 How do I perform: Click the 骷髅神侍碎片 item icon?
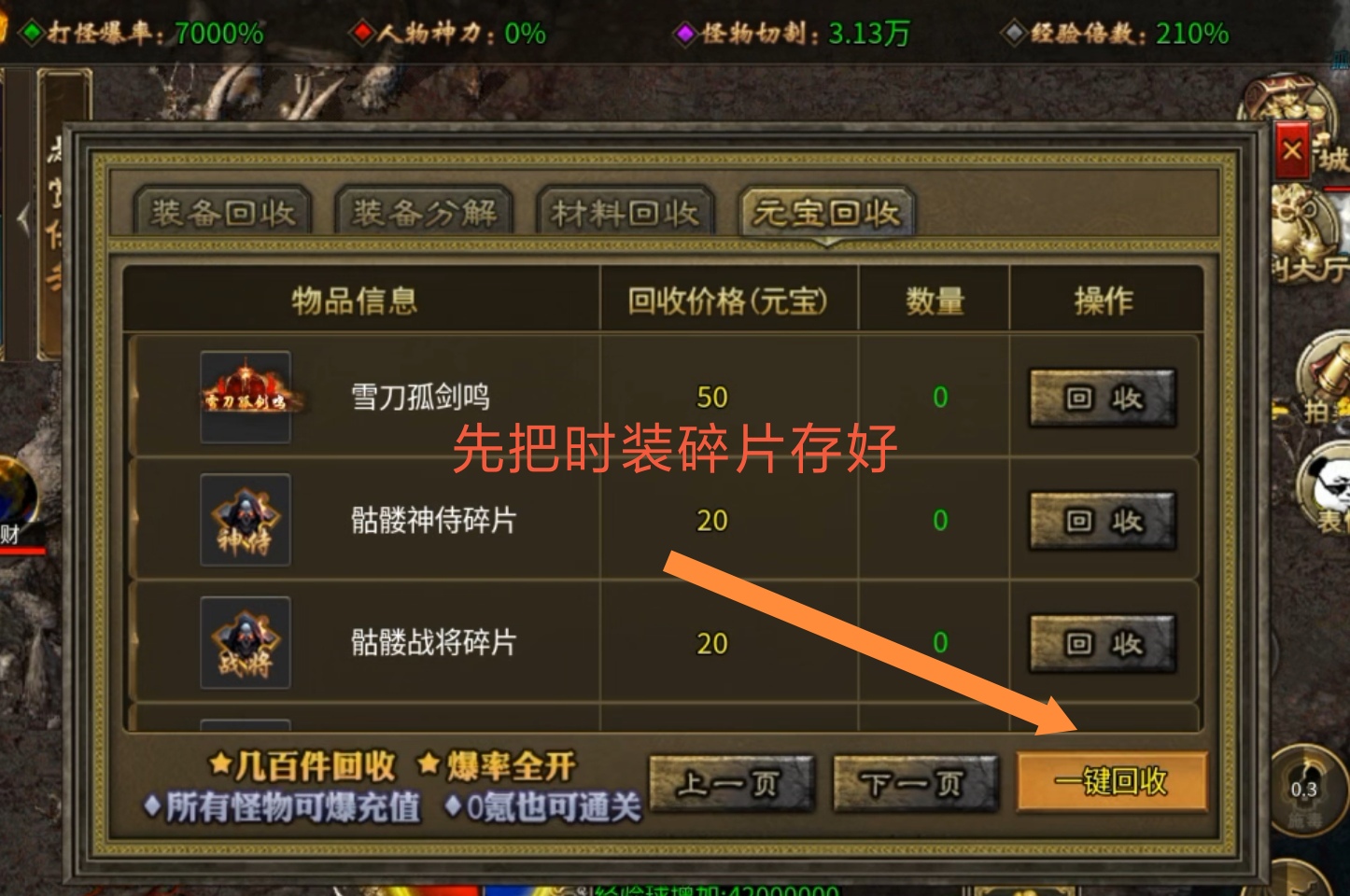pyautogui.click(x=246, y=519)
